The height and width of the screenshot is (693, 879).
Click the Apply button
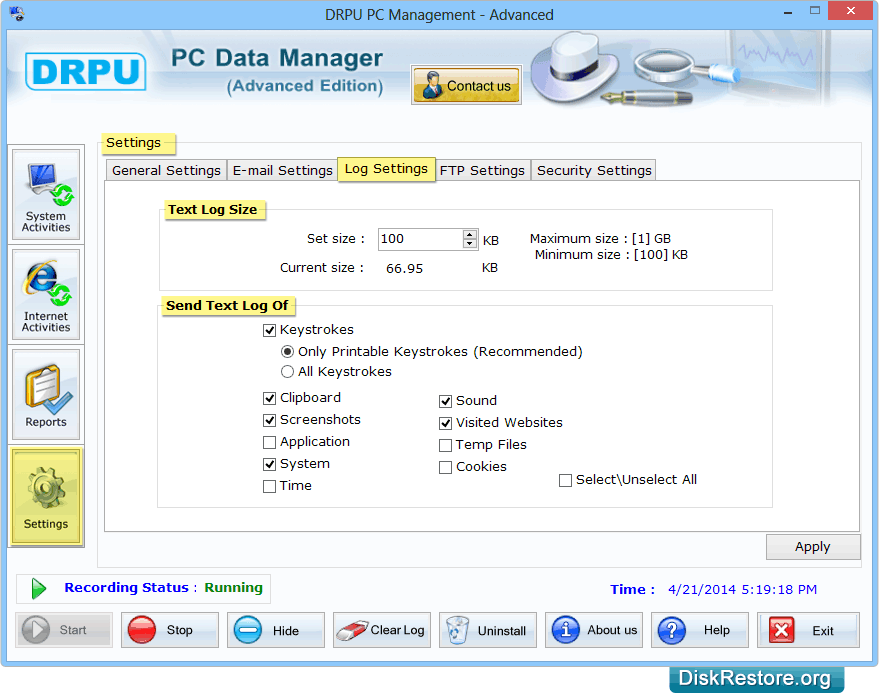click(x=813, y=547)
